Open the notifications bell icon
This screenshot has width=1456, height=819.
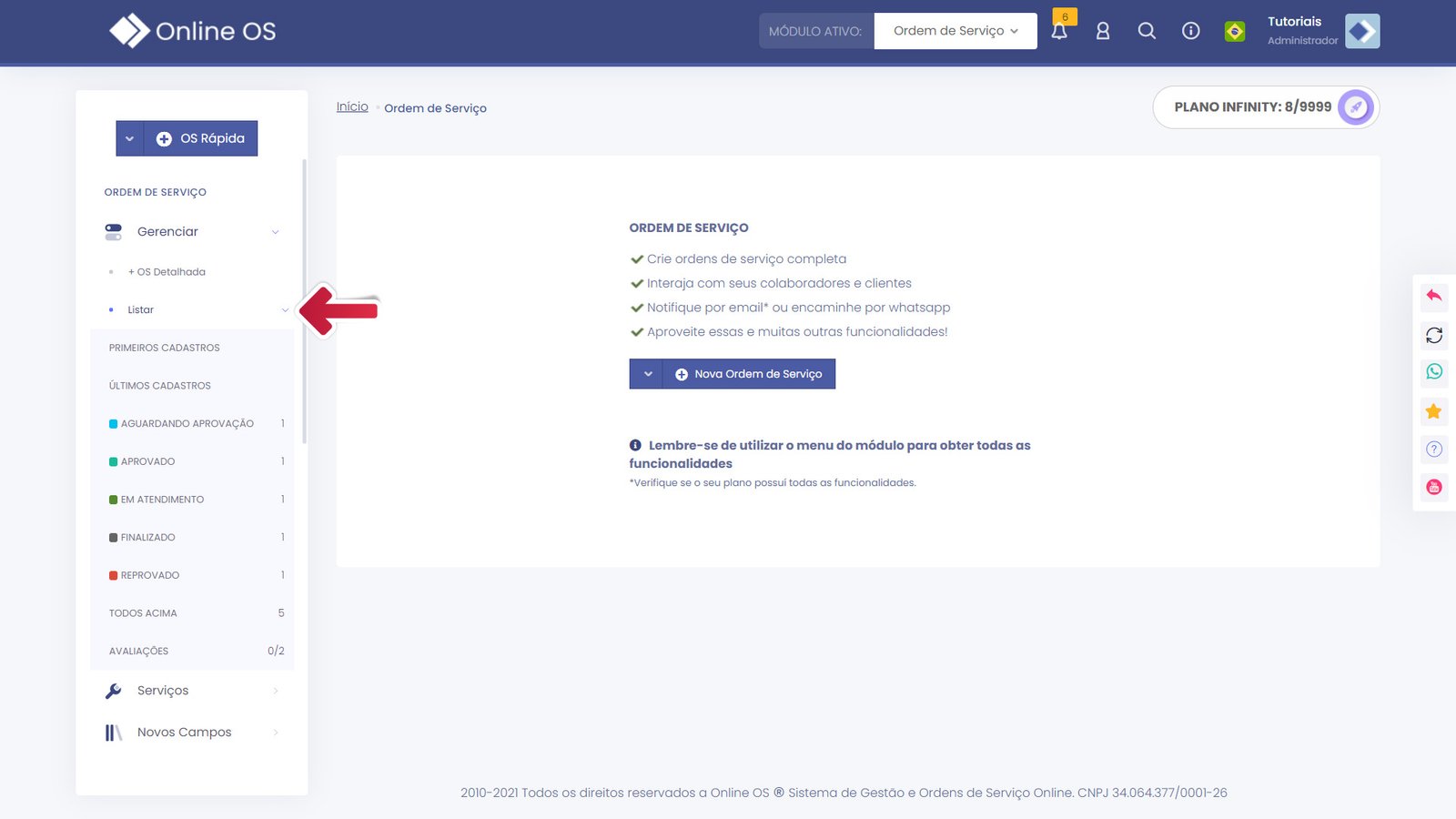1059,31
